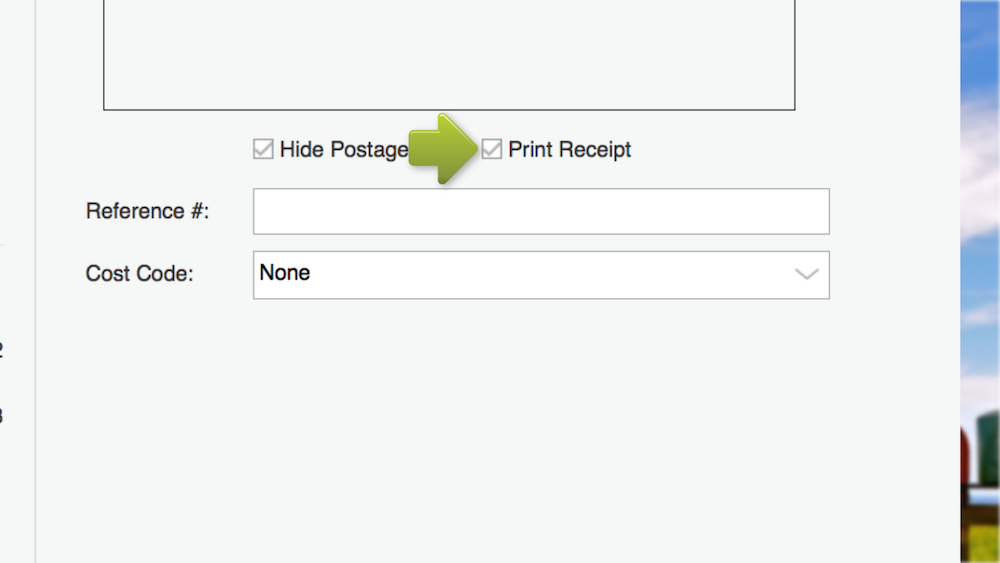Viewport: 1000px width, 563px height.
Task: Click the Reference # field label
Action: click(x=148, y=212)
